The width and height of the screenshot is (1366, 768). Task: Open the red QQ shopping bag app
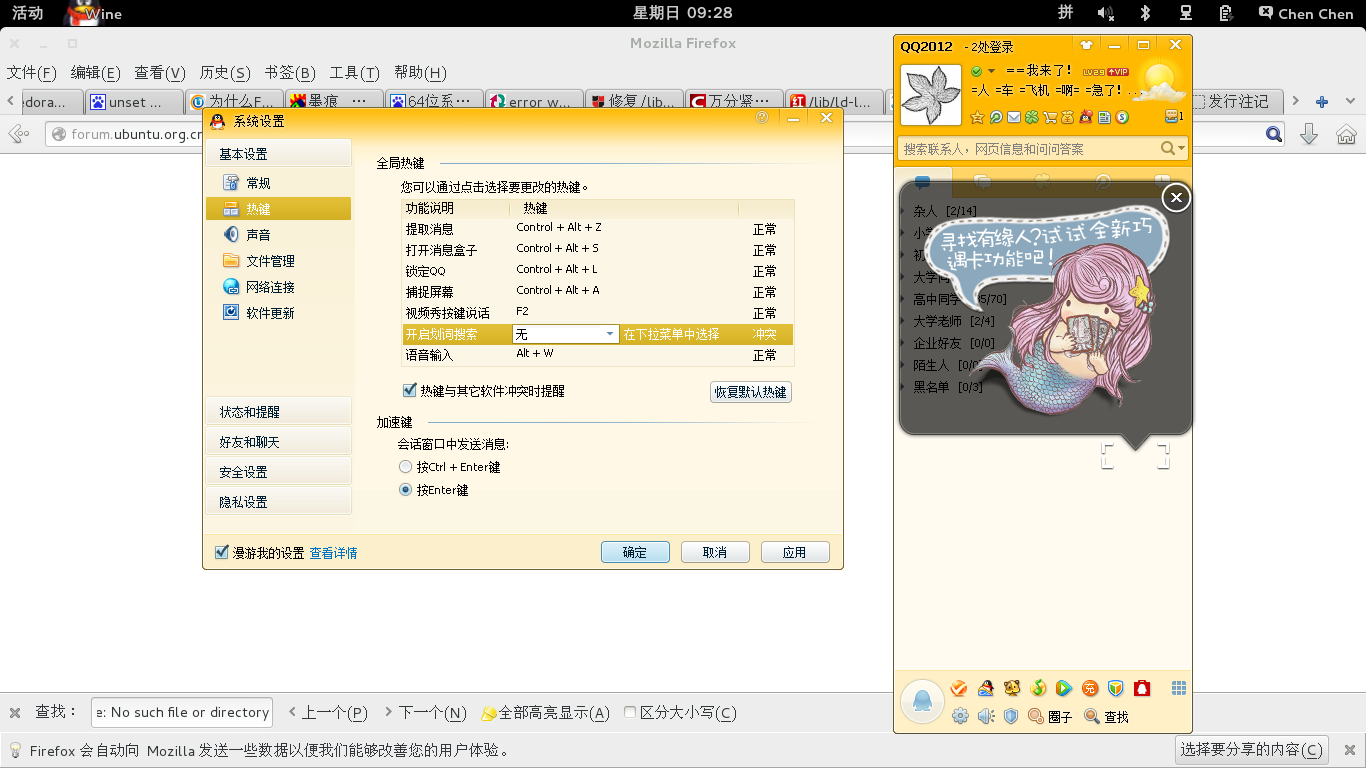pos(1142,688)
